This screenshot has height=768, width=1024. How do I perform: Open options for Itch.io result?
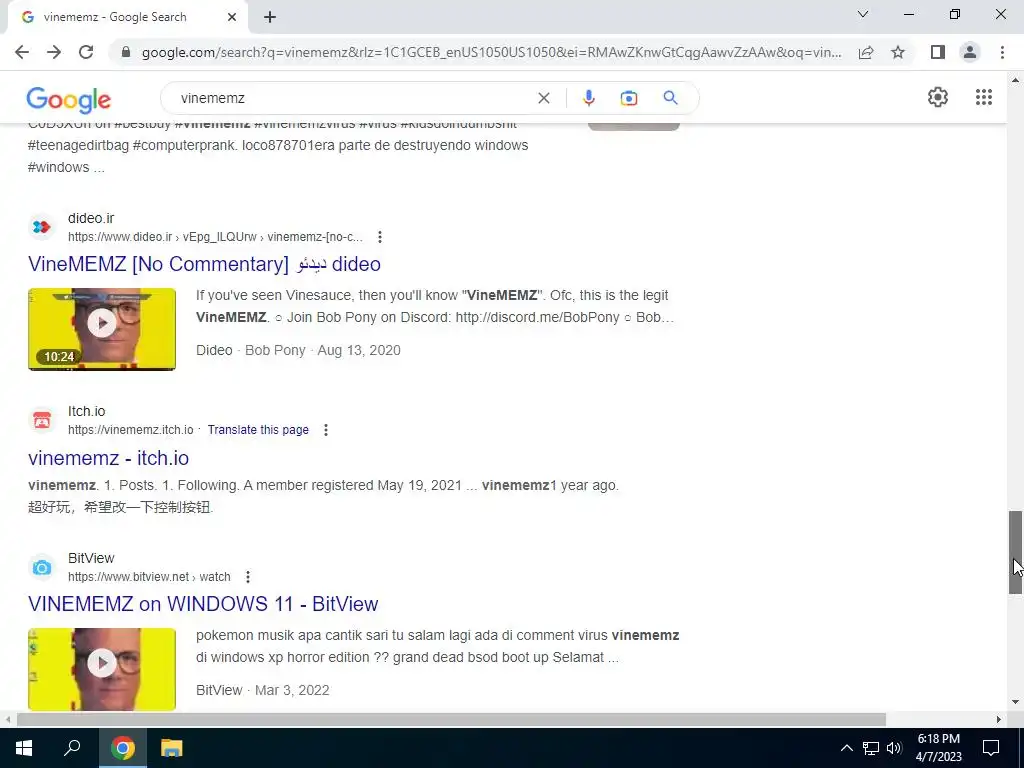326,430
